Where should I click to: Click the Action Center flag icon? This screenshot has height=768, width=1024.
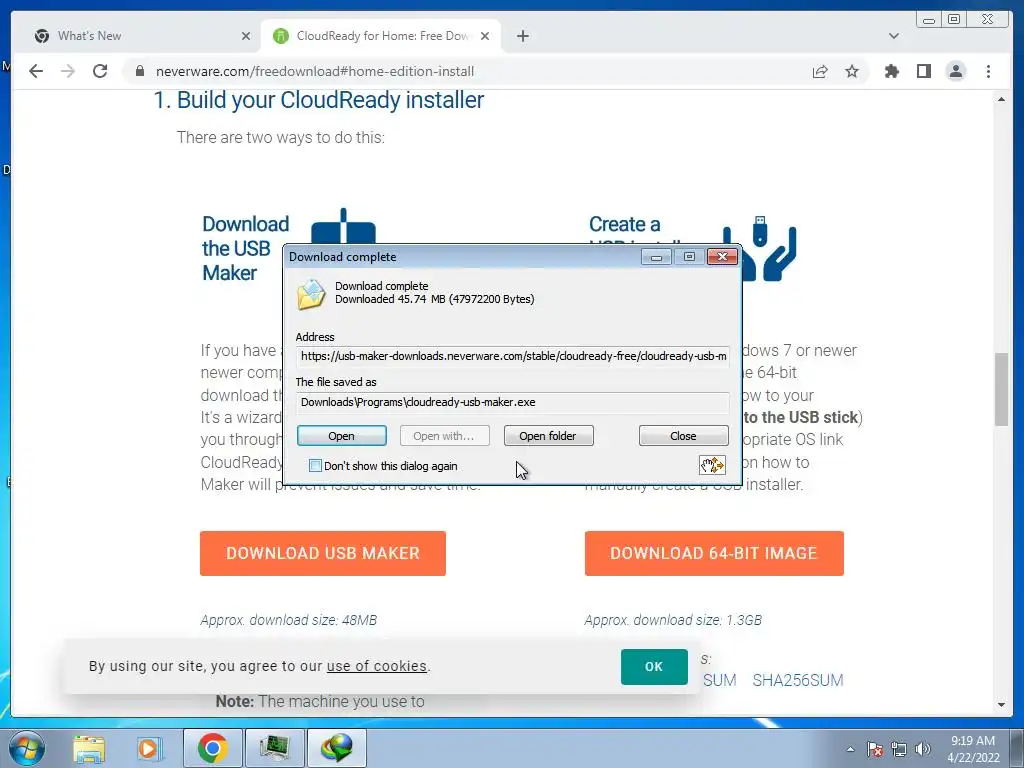875,749
